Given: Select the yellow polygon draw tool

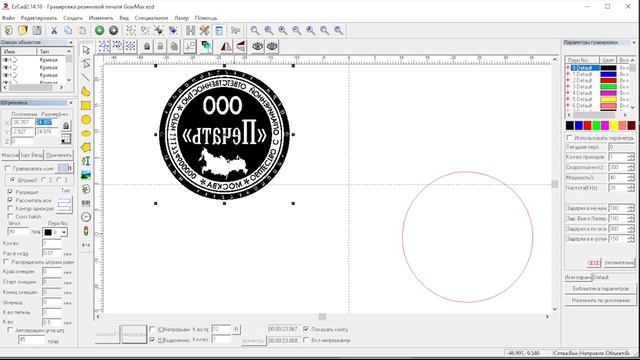Looking at the screenshot, I should [x=86, y=147].
